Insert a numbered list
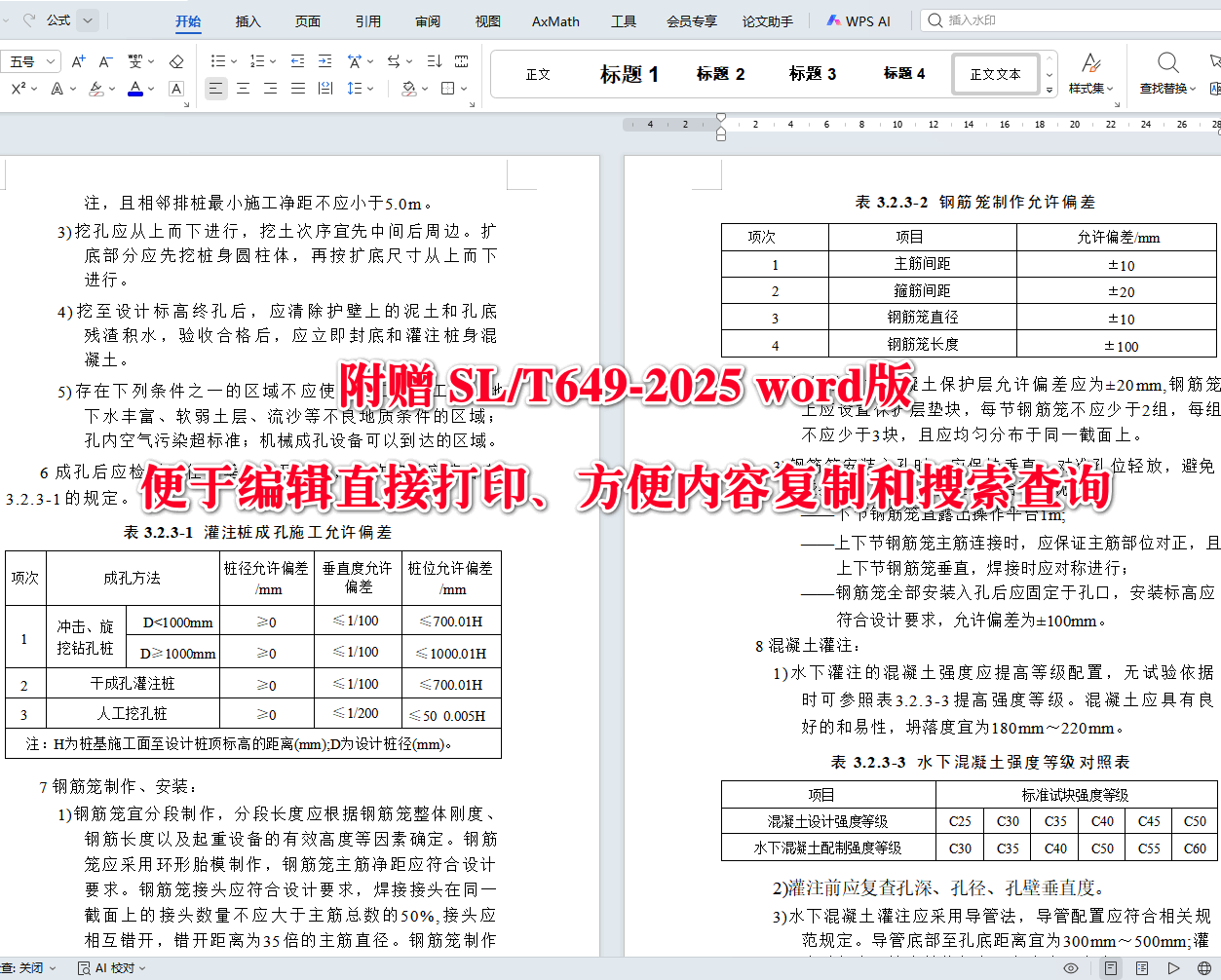This screenshot has height=980, width=1221. coord(256,61)
